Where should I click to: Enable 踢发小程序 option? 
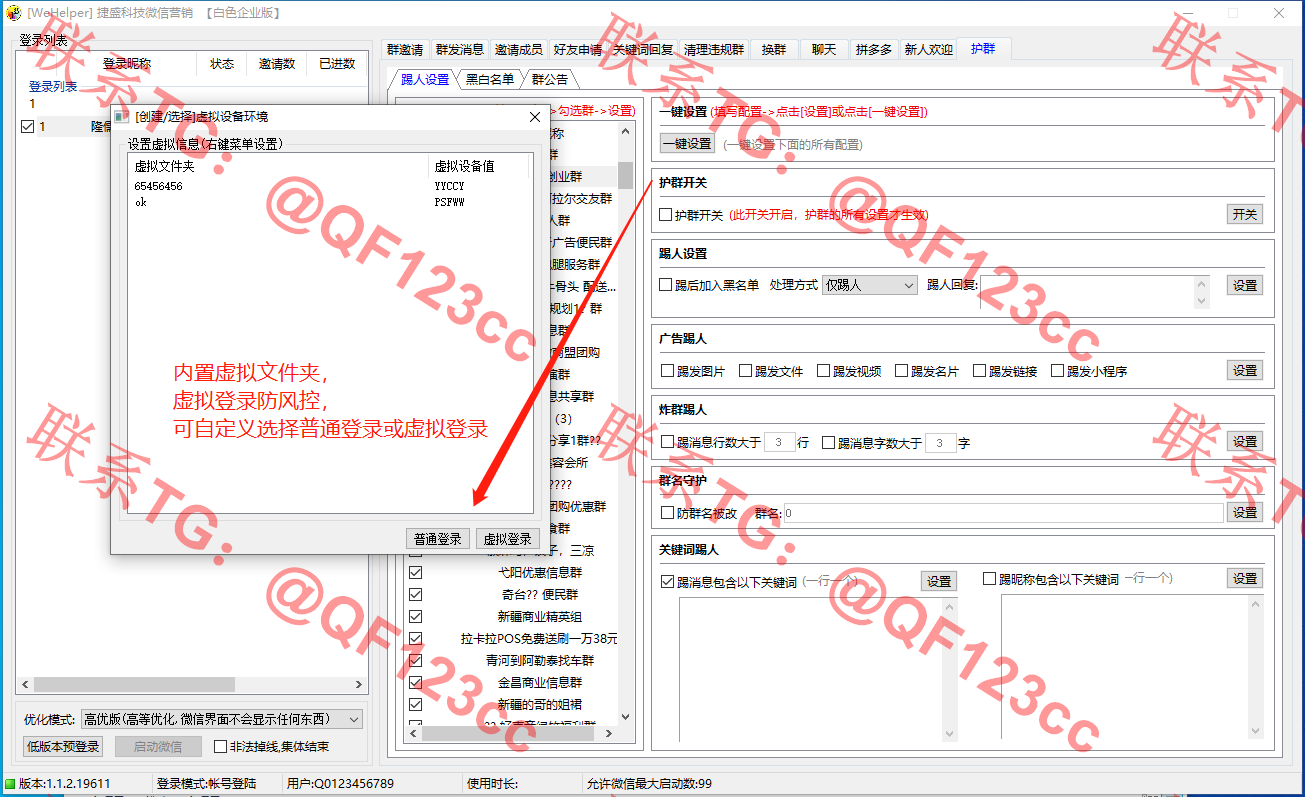pos(1058,371)
